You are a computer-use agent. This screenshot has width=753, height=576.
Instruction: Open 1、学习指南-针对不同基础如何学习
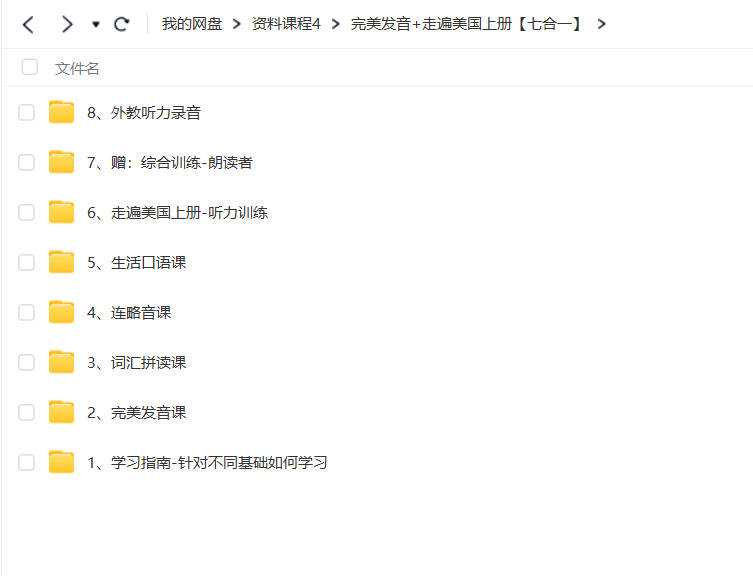(x=207, y=462)
